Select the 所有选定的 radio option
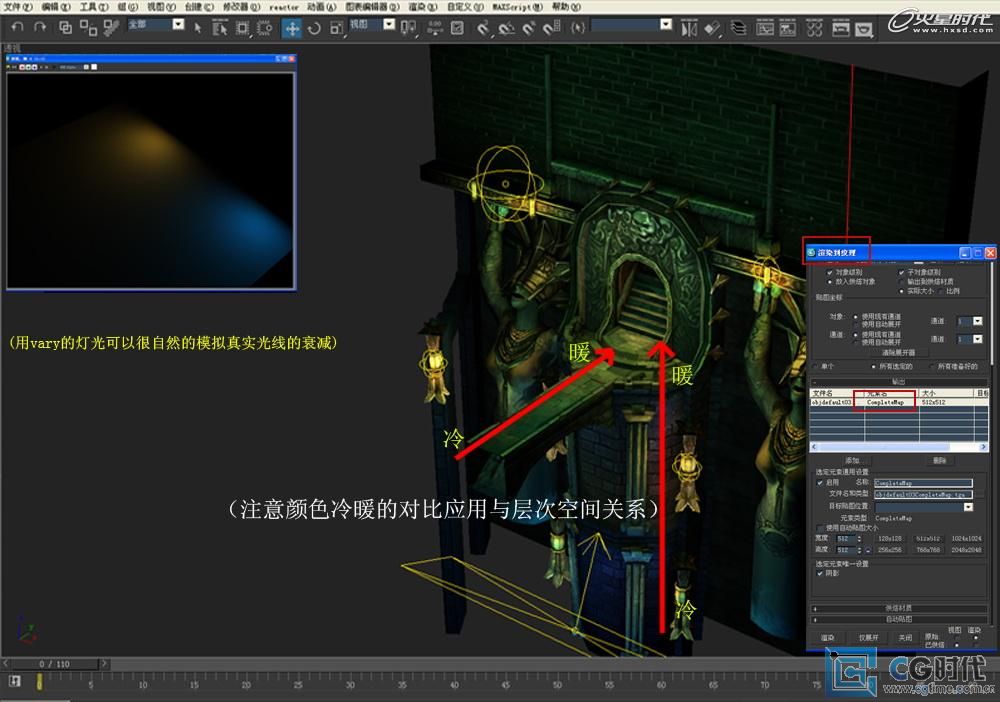Screen dimensions: 1000x702 873,367
